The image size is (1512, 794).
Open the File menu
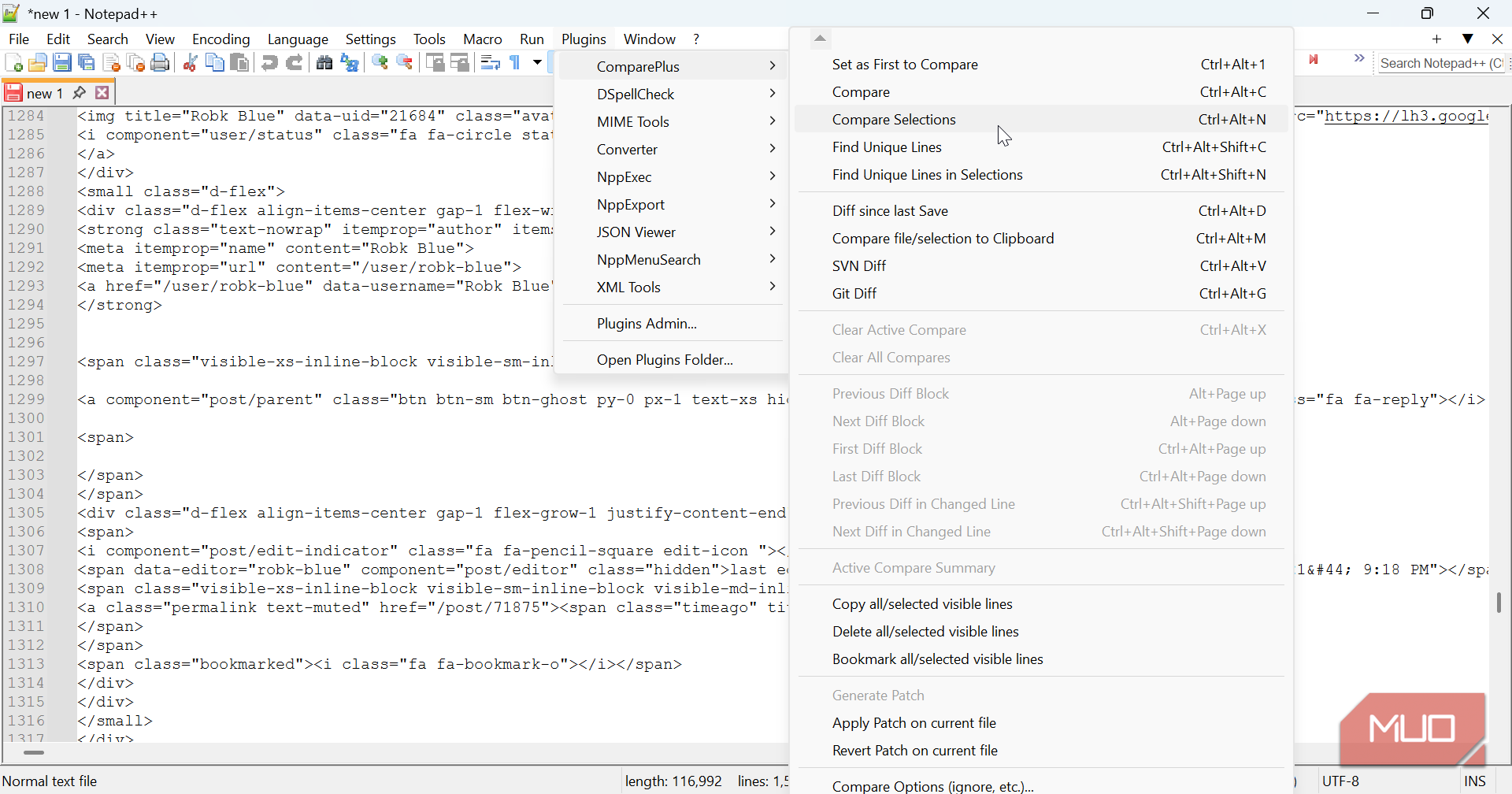click(19, 39)
